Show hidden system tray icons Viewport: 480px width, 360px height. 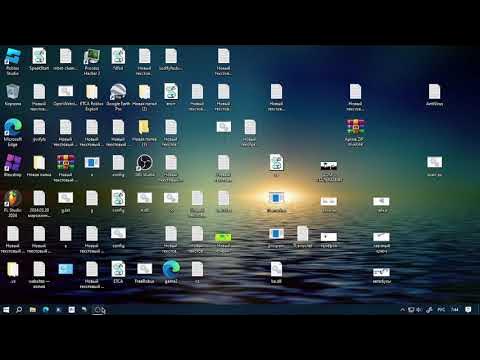click(x=403, y=310)
